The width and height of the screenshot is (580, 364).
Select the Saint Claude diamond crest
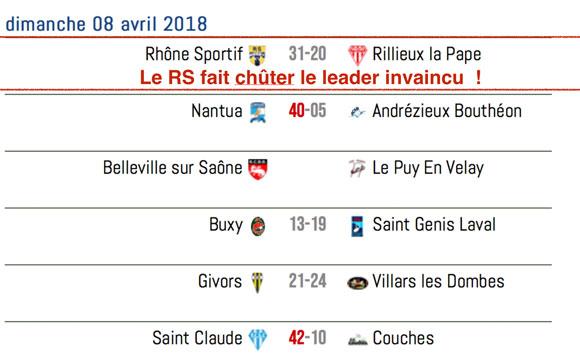click(x=257, y=339)
